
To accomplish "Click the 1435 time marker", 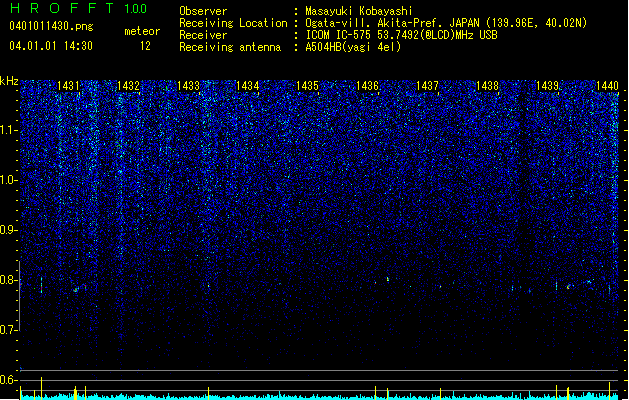I will point(307,86).
